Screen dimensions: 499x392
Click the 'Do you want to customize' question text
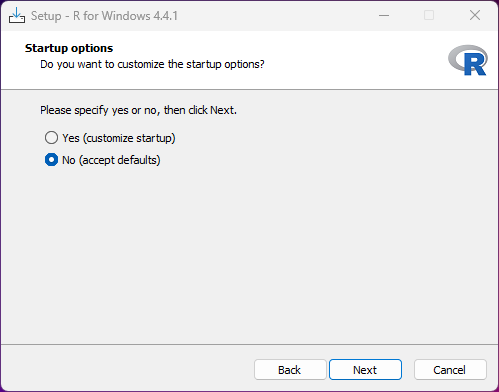(x=152, y=64)
